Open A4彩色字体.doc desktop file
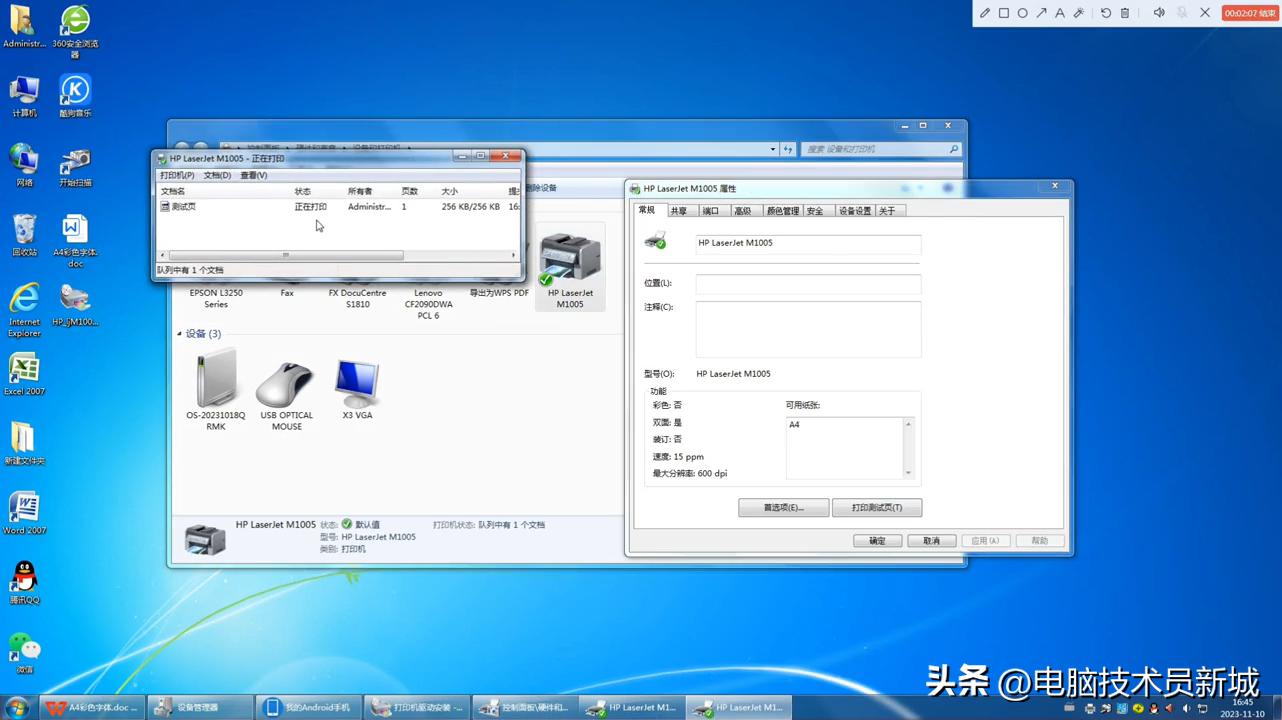Screen dimensions: 1282x720 coord(75,240)
